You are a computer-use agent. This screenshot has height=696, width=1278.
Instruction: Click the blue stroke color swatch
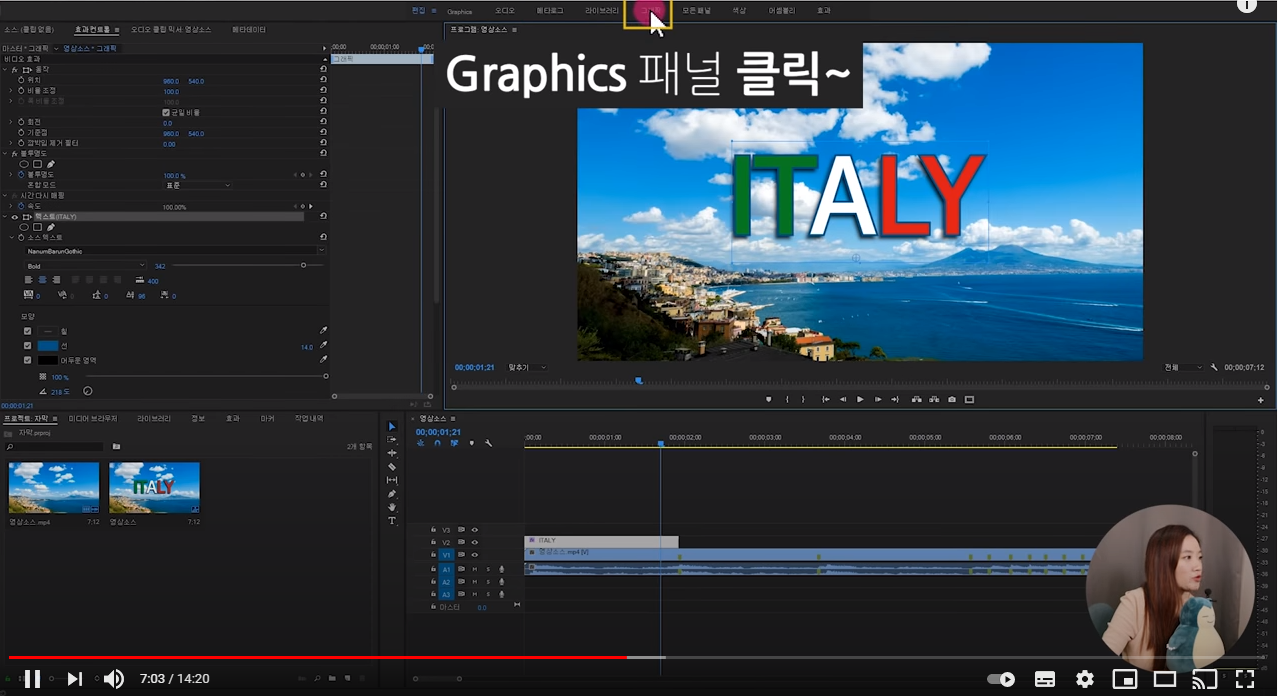pos(48,345)
